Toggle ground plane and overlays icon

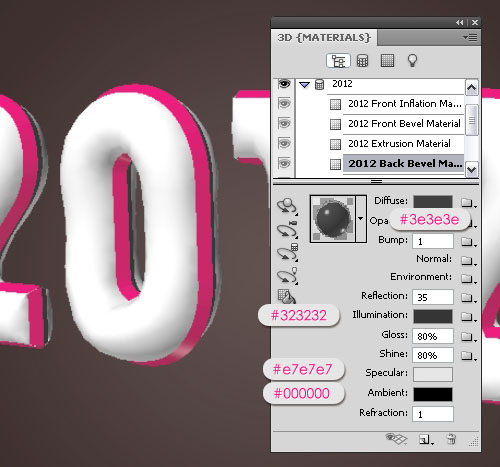click(396, 439)
